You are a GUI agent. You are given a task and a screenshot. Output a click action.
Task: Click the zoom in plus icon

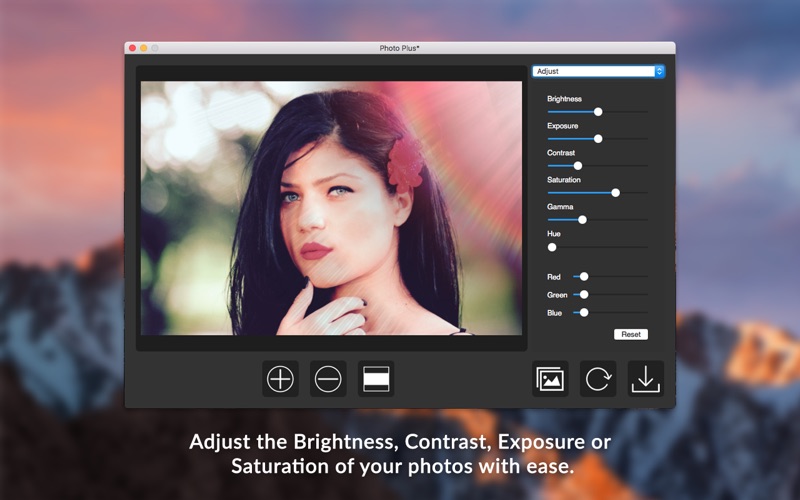[x=280, y=379]
